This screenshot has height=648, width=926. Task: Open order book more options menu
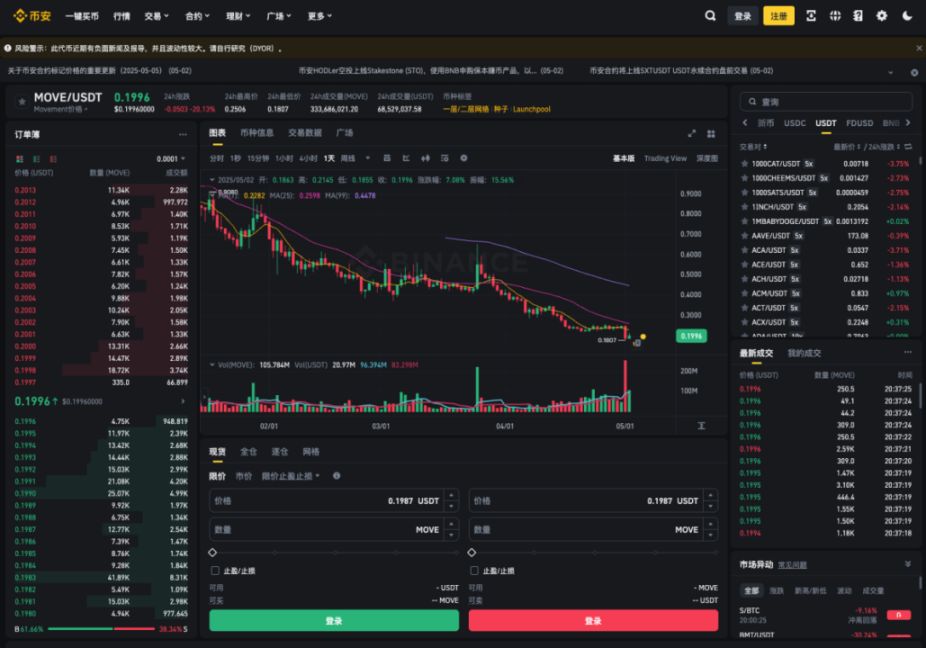click(182, 135)
